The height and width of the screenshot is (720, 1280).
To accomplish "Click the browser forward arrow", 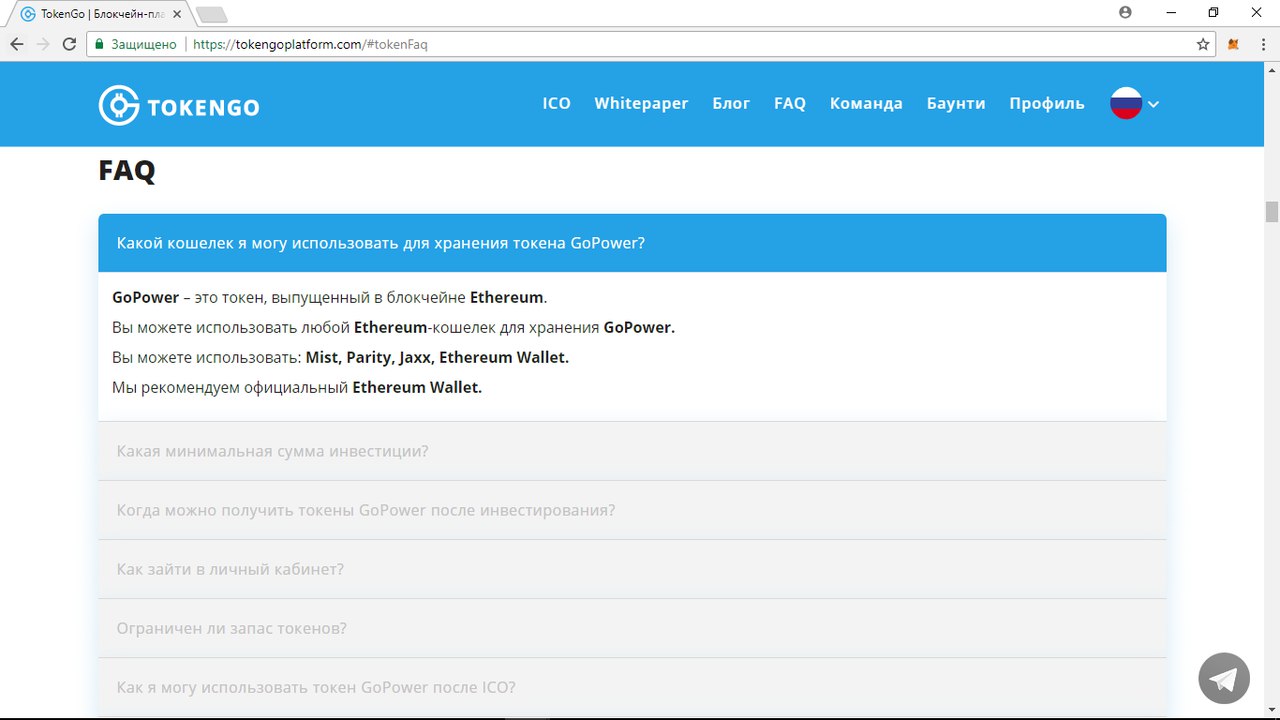I will coord(43,44).
